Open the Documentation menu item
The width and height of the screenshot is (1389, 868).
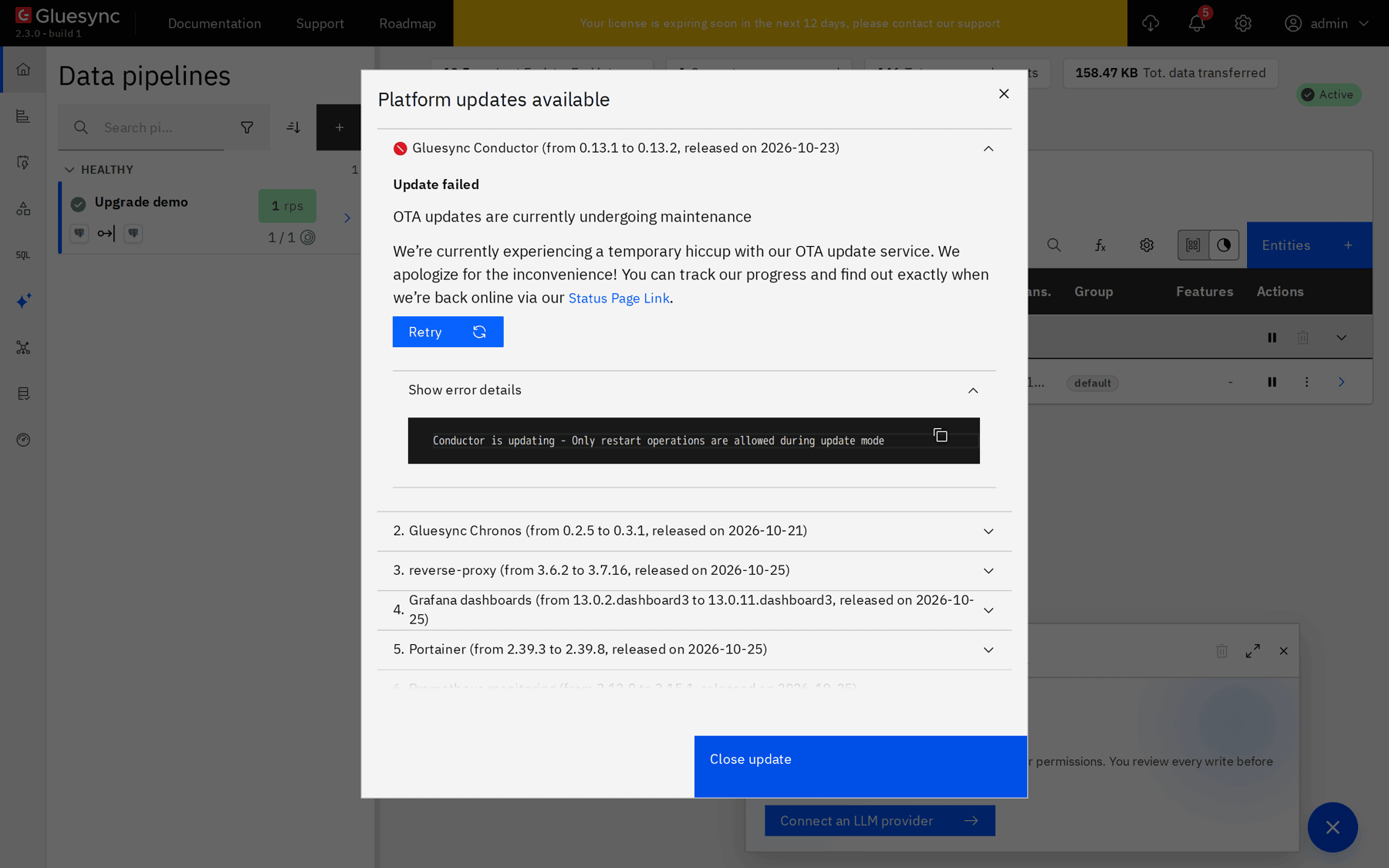215,23
